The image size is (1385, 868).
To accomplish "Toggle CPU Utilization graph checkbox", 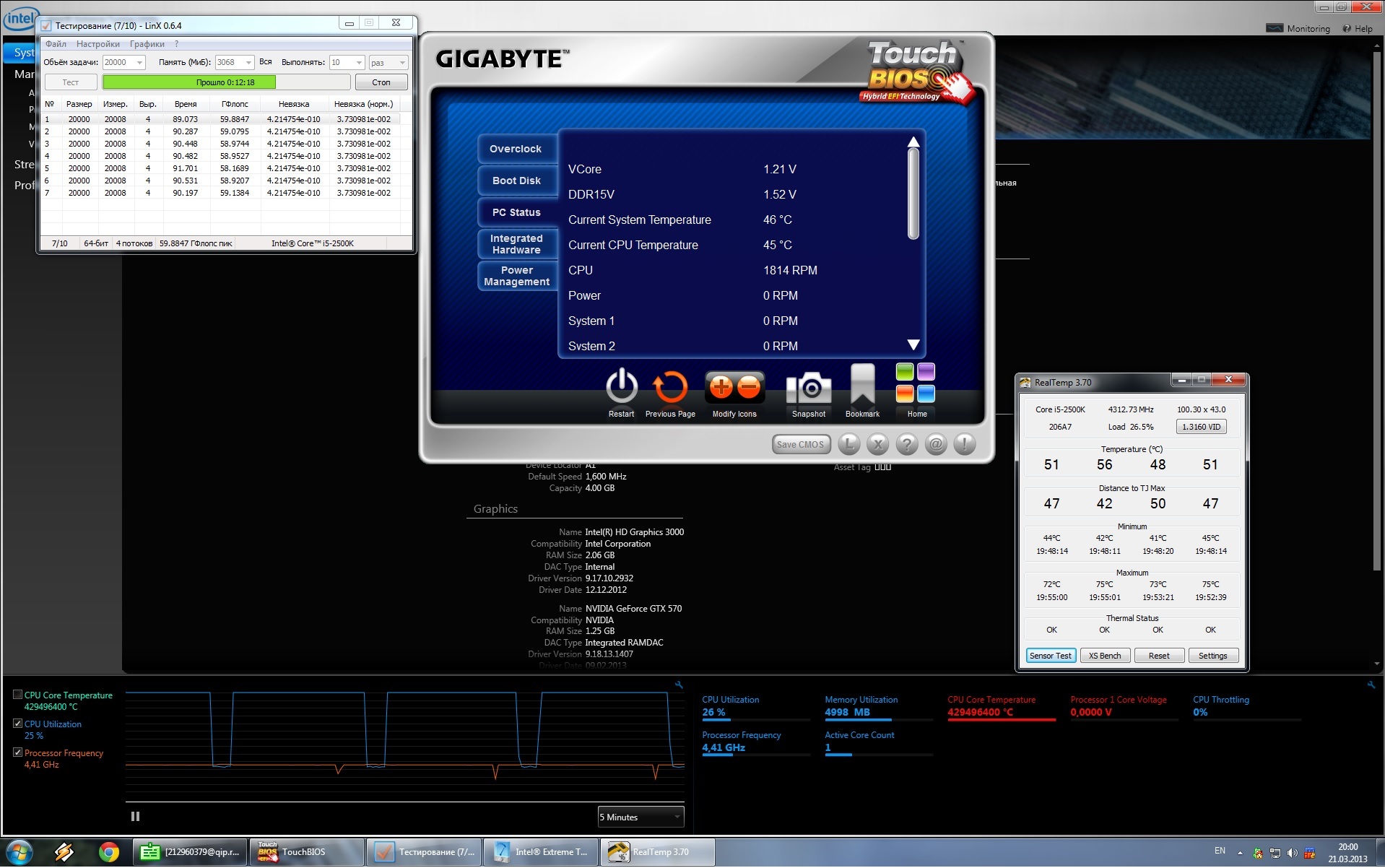I will click(x=17, y=724).
